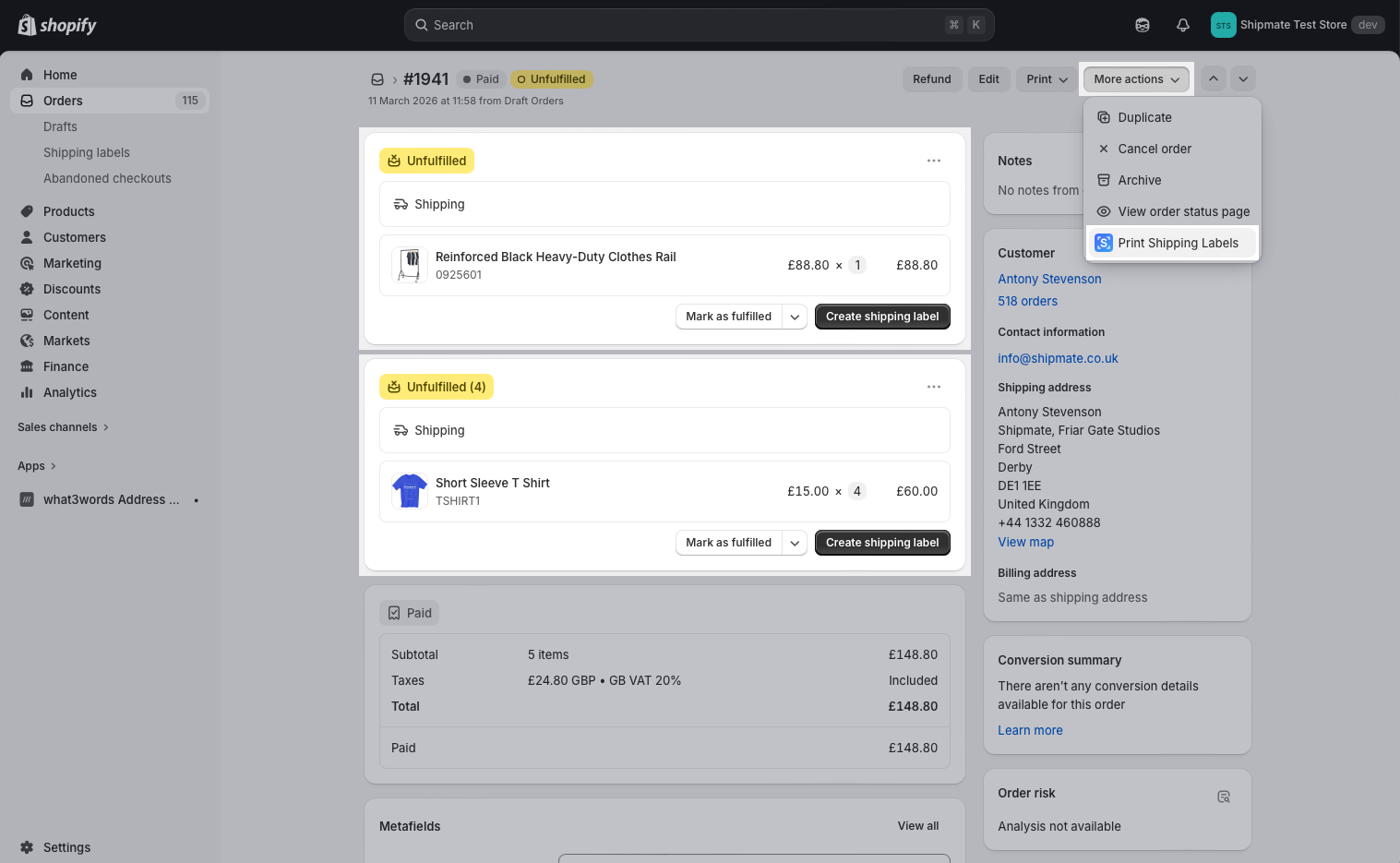Click the what3words Address app icon
Screen dimensions: 1400x863
tap(25, 499)
